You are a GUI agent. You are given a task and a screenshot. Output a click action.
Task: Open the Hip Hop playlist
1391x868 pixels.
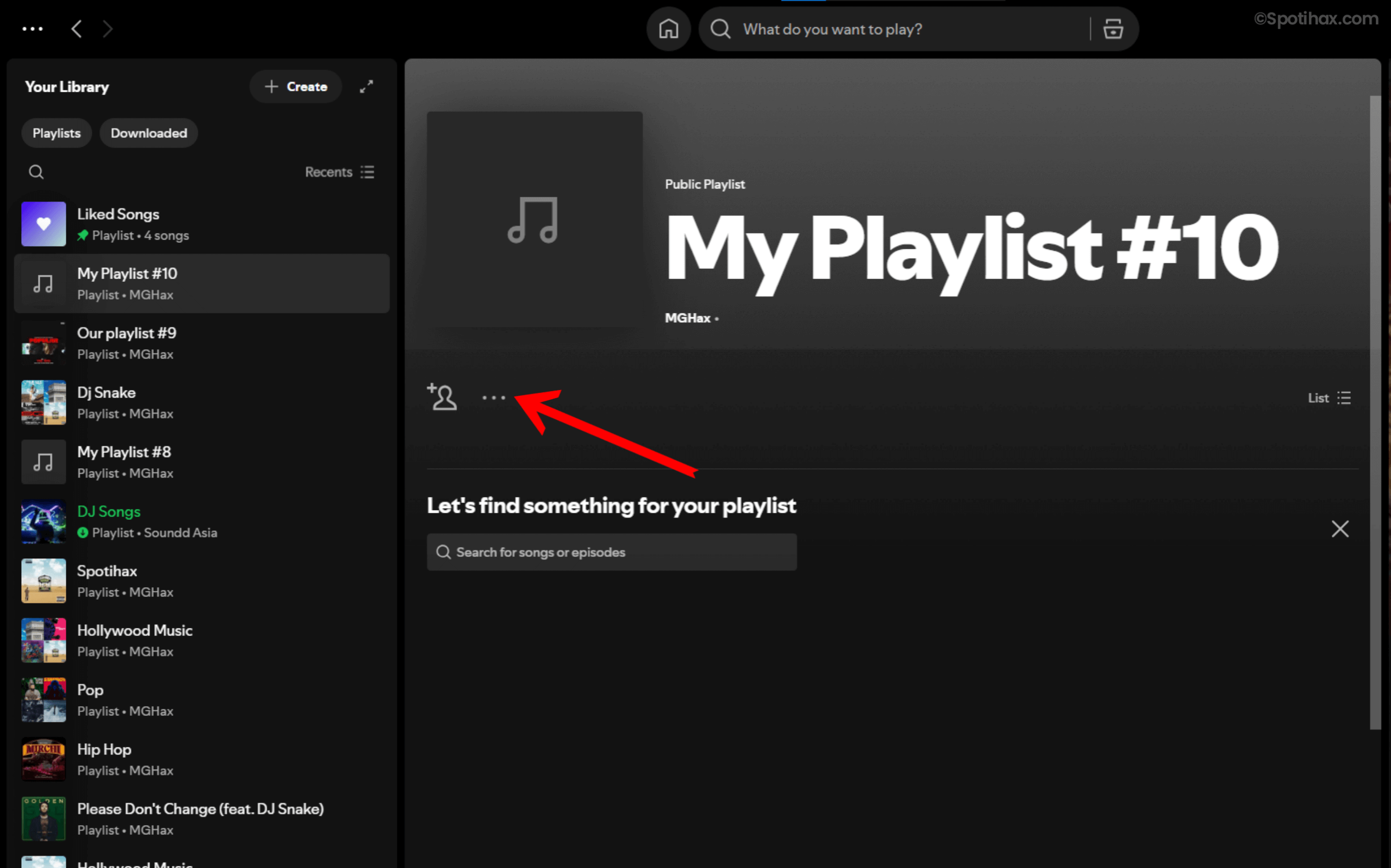[x=202, y=759]
